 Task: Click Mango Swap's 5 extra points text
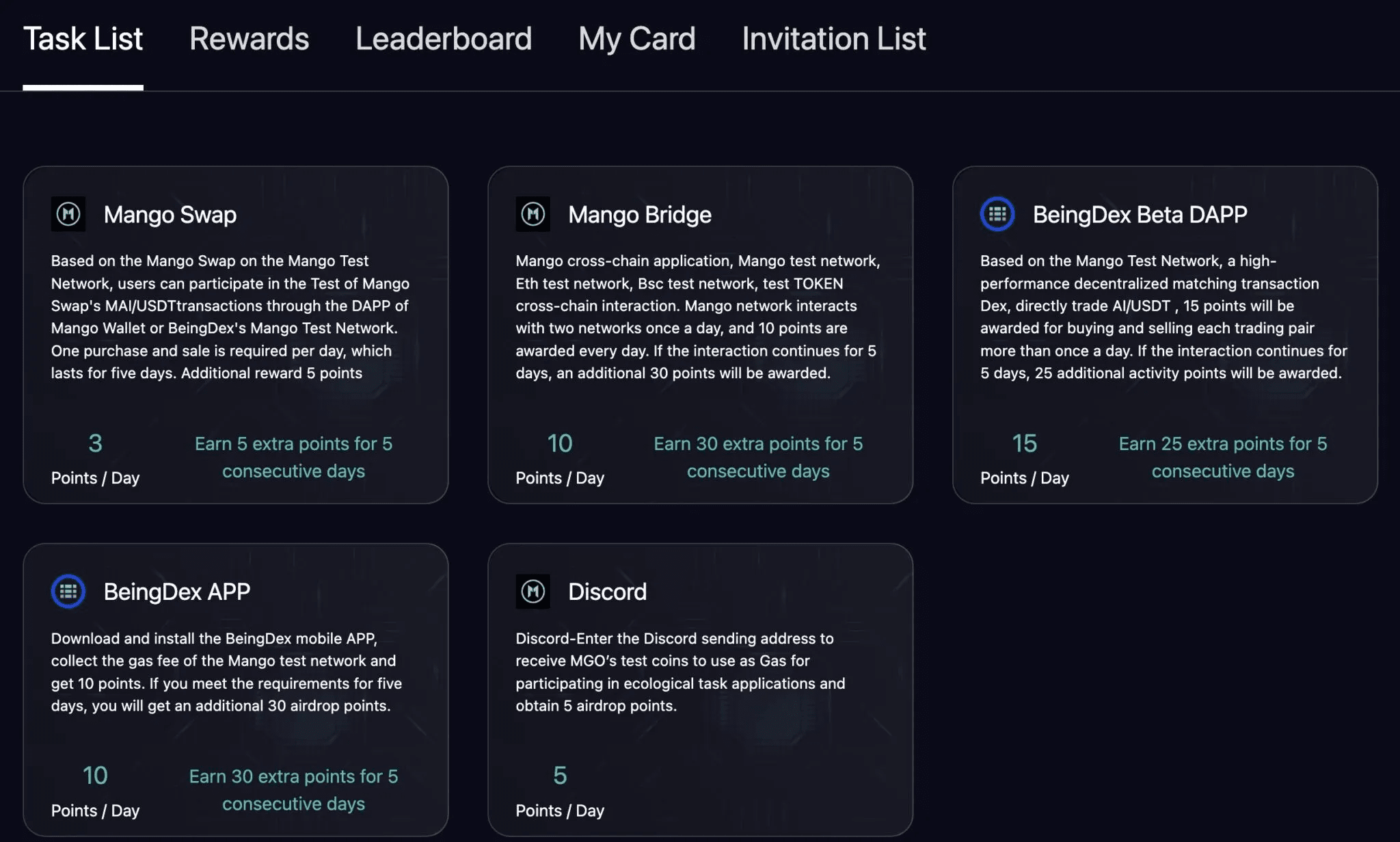(293, 457)
